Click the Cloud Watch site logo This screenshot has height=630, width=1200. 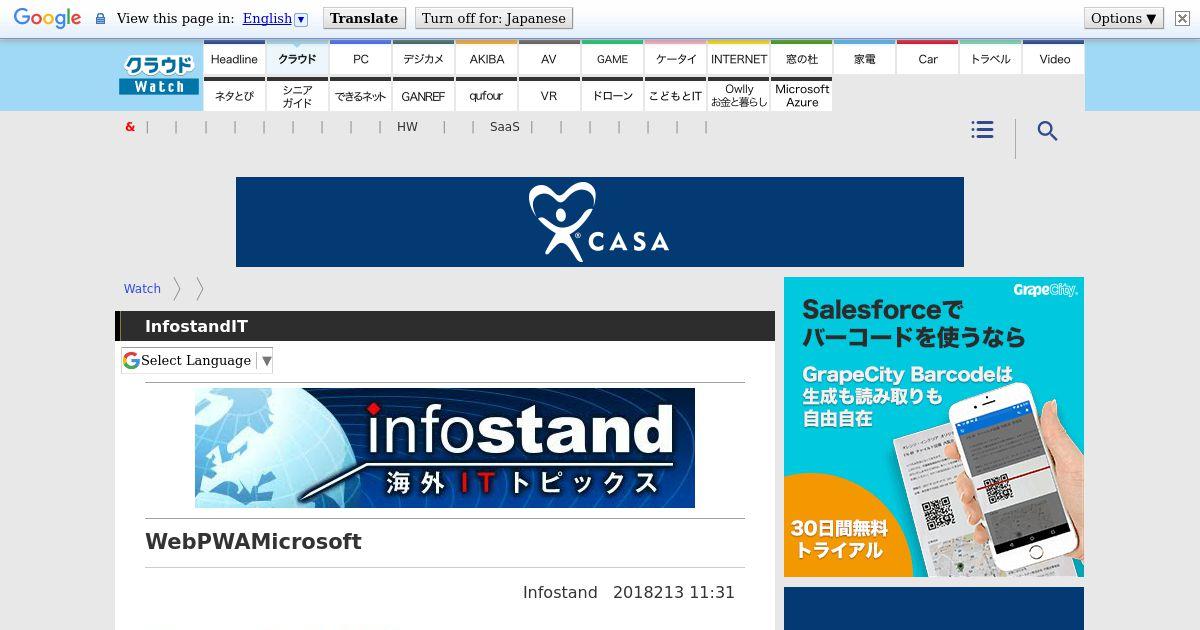click(159, 75)
